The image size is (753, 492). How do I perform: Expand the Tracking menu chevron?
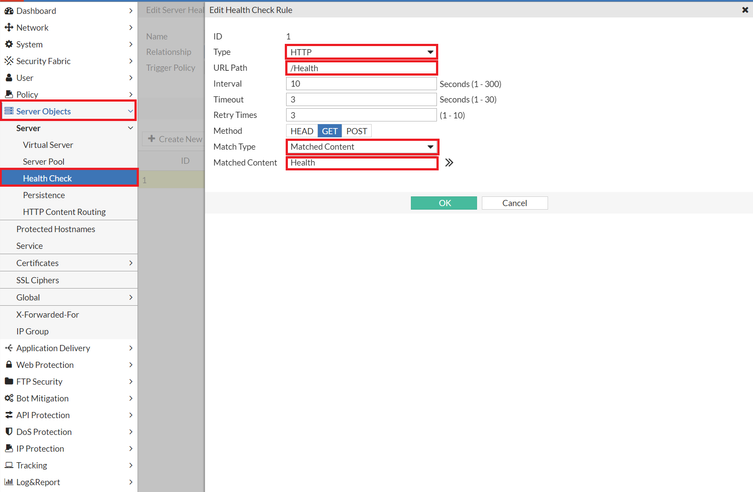131,465
